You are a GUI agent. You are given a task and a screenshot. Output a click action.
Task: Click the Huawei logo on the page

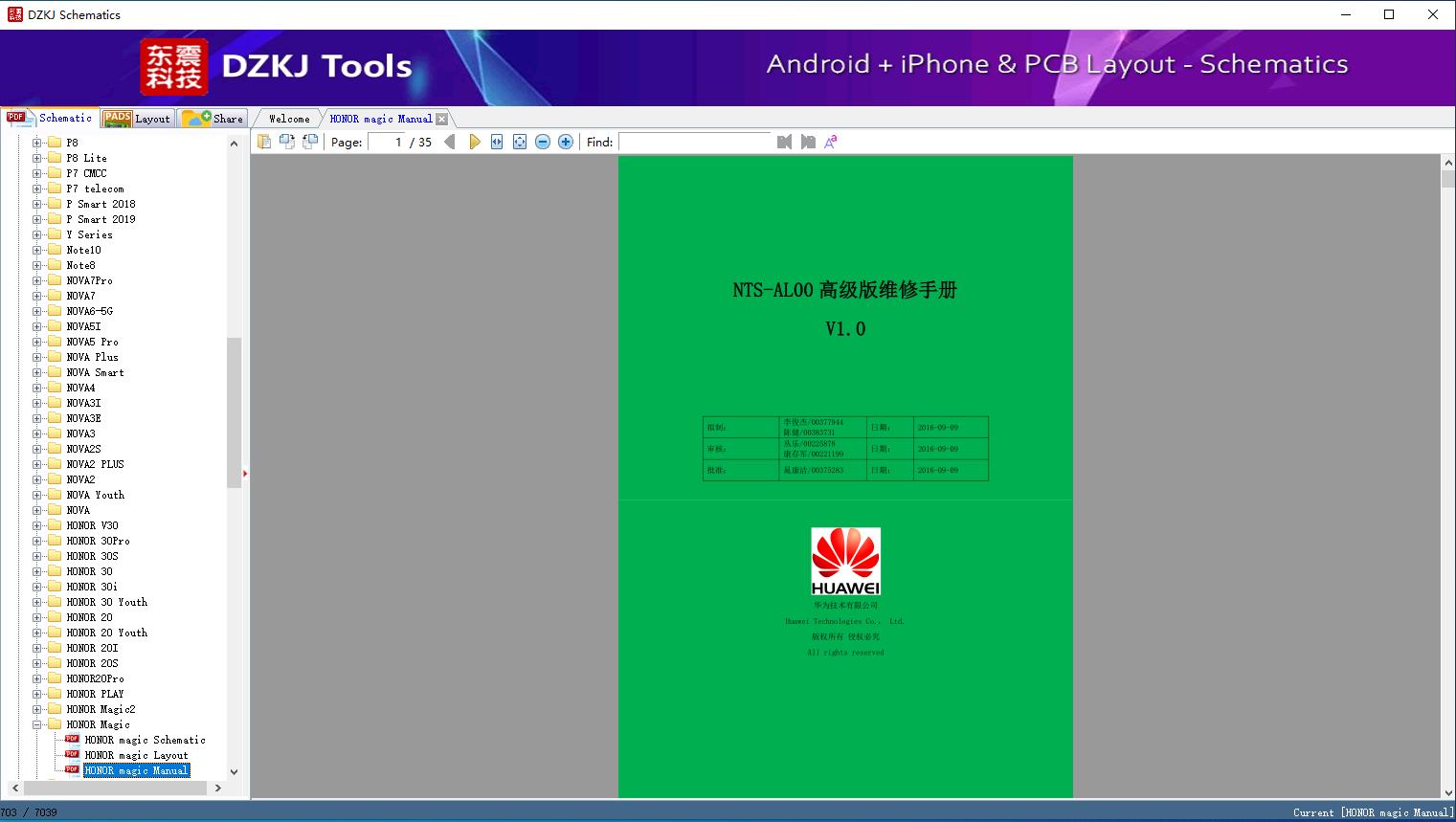click(x=845, y=562)
